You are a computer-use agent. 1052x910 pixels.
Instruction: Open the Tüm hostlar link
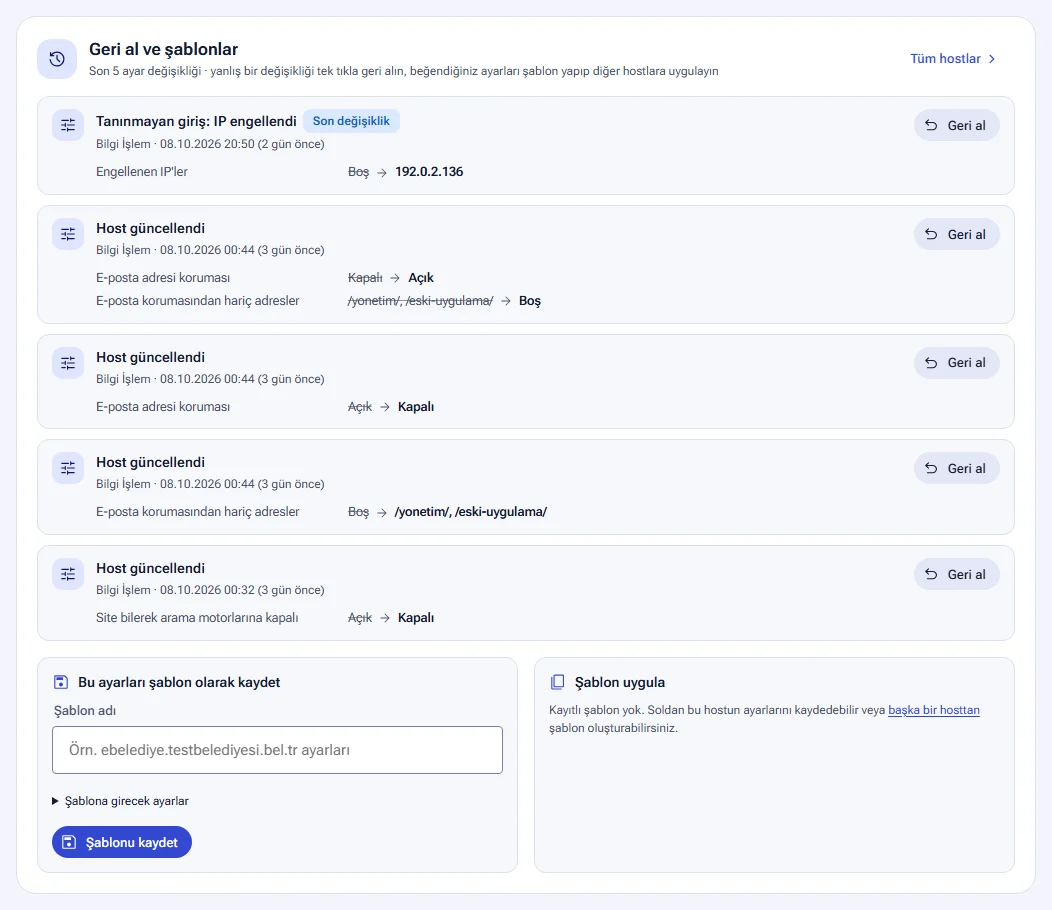point(953,59)
